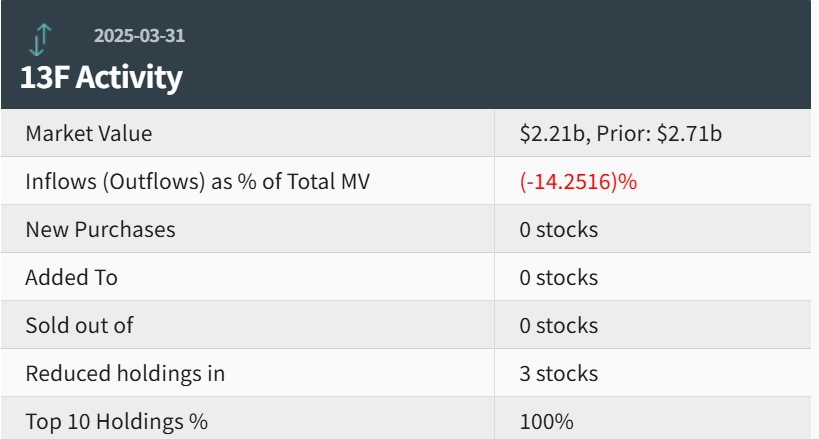The height and width of the screenshot is (439, 819).
Task: Click the Added To 0 stocks value
Action: (x=558, y=277)
